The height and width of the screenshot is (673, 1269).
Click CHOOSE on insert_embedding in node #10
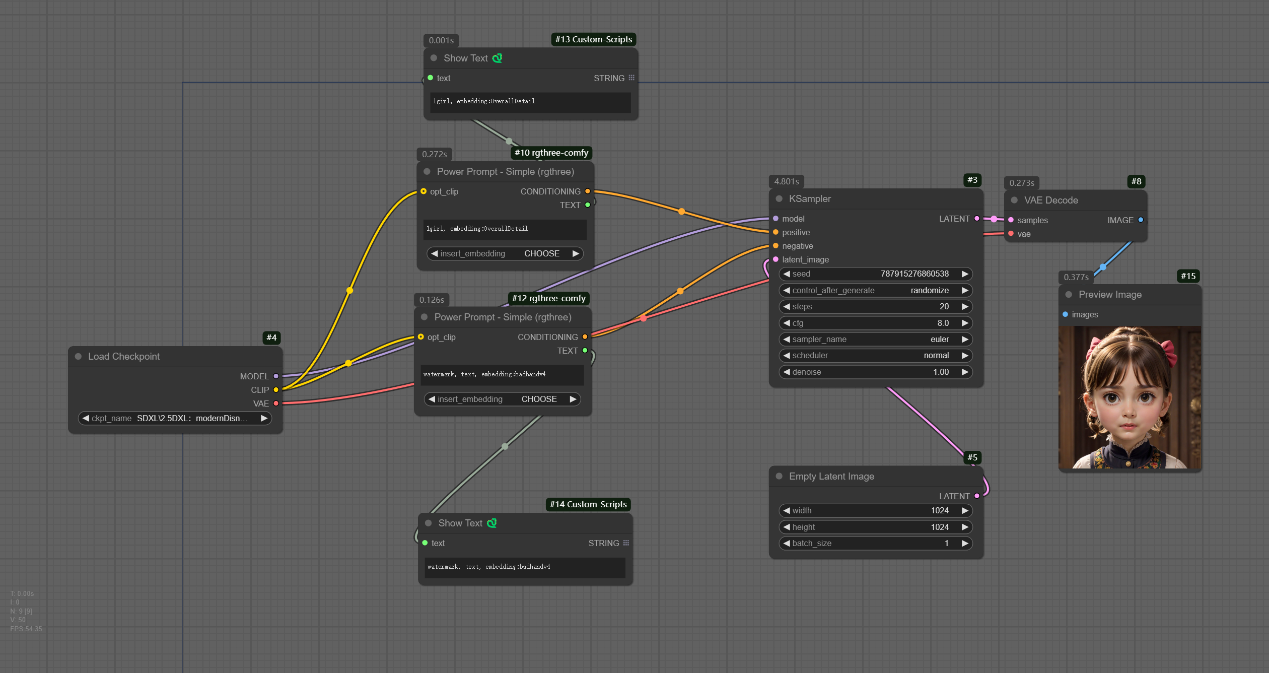[541, 253]
